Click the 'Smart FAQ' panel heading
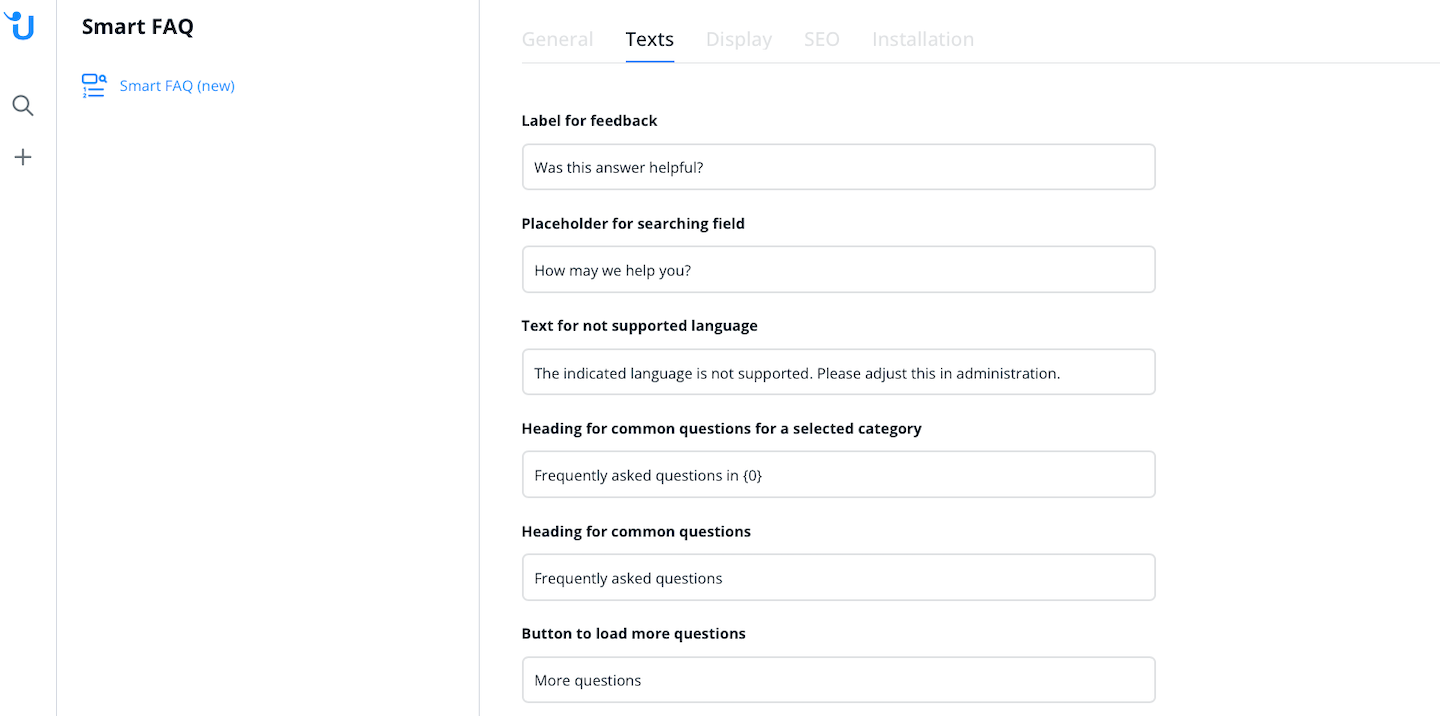The image size is (1440, 716). (x=138, y=27)
